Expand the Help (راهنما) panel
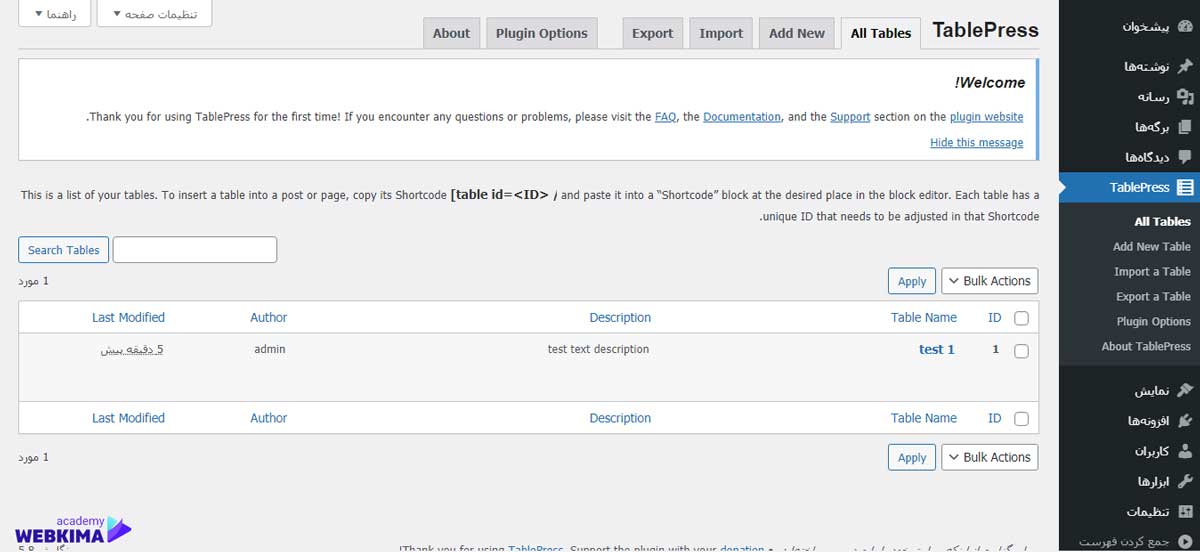 pos(54,14)
